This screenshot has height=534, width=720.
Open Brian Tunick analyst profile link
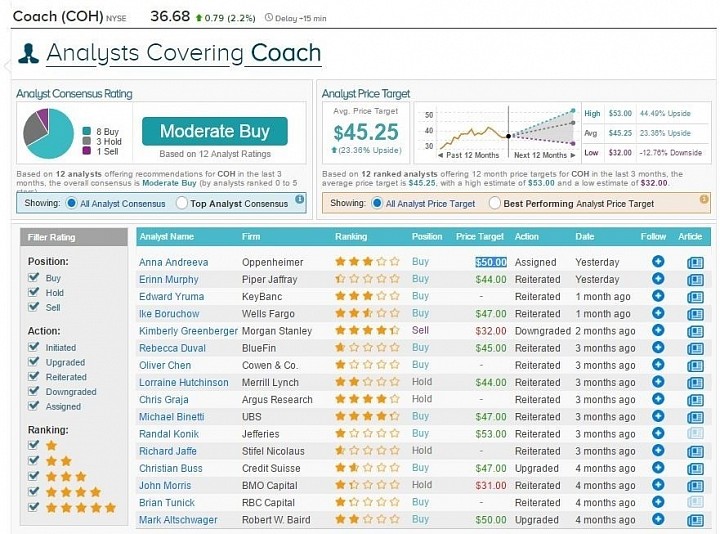coord(167,503)
